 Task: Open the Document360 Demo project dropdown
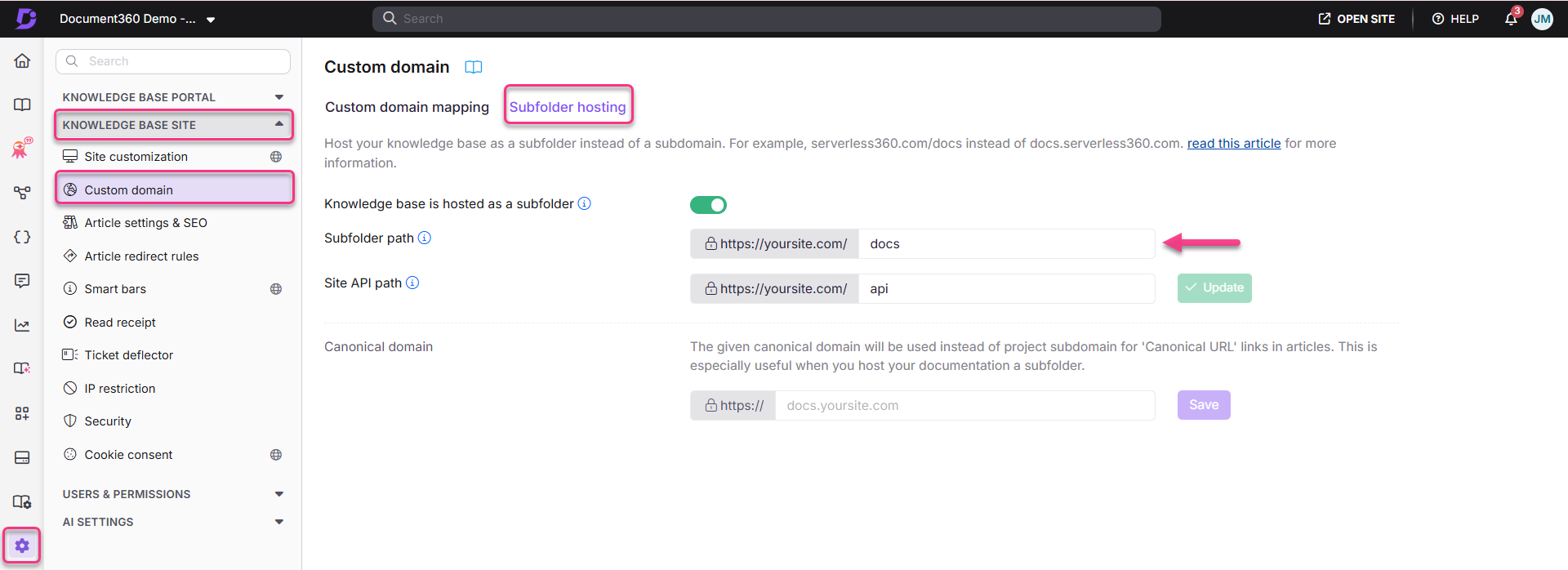137,19
